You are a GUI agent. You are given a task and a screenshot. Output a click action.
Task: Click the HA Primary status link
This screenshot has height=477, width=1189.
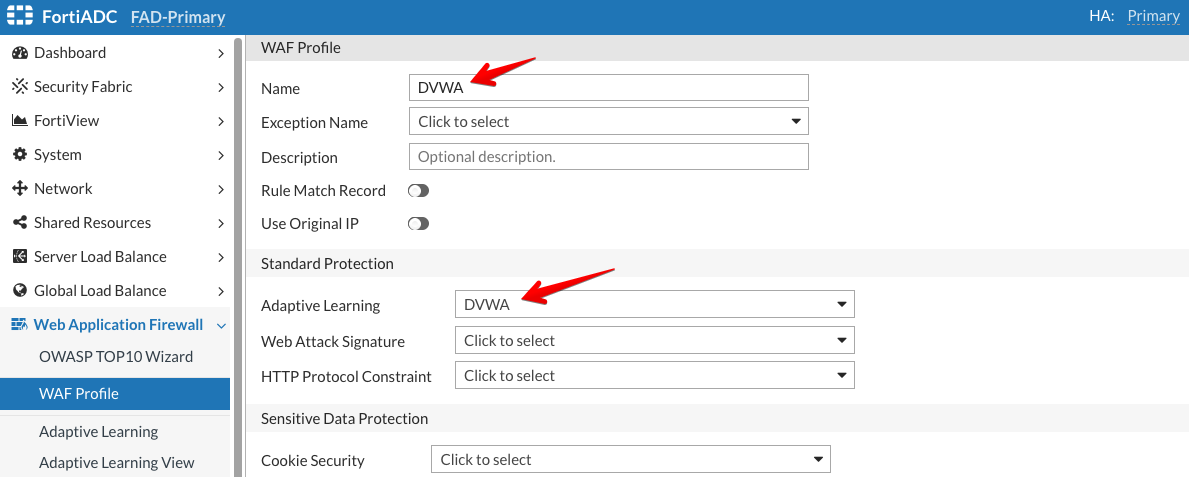pyautogui.click(x=1153, y=16)
